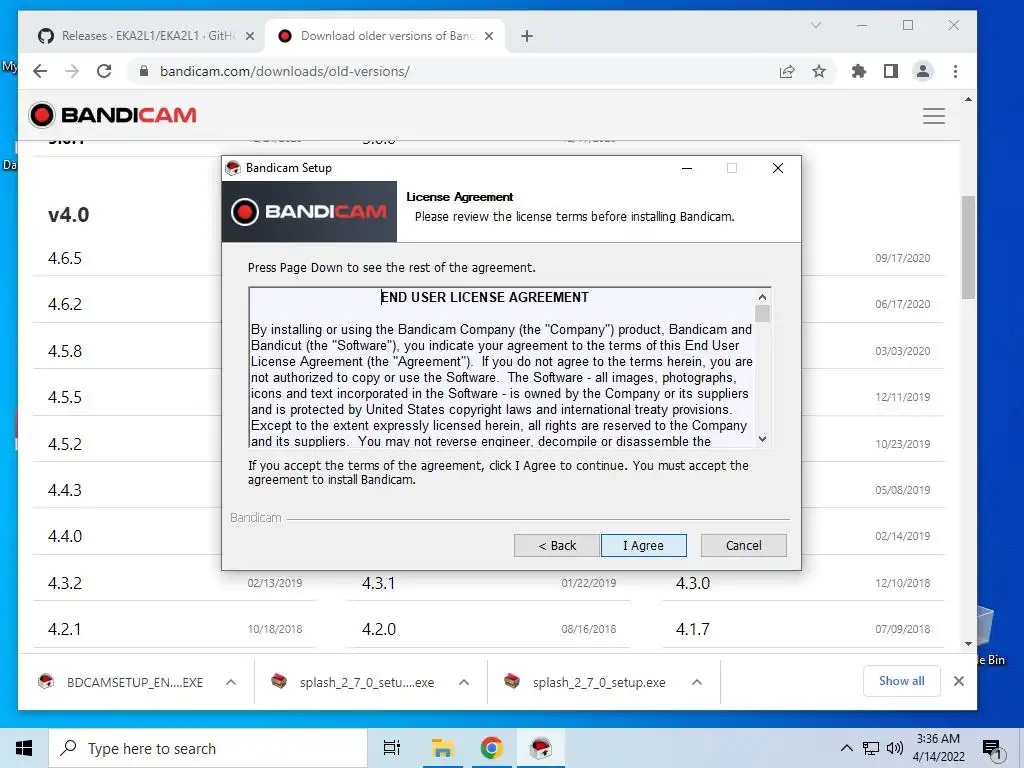1024x768 pixels.
Task: View site info via padlock icon
Action: (144, 71)
